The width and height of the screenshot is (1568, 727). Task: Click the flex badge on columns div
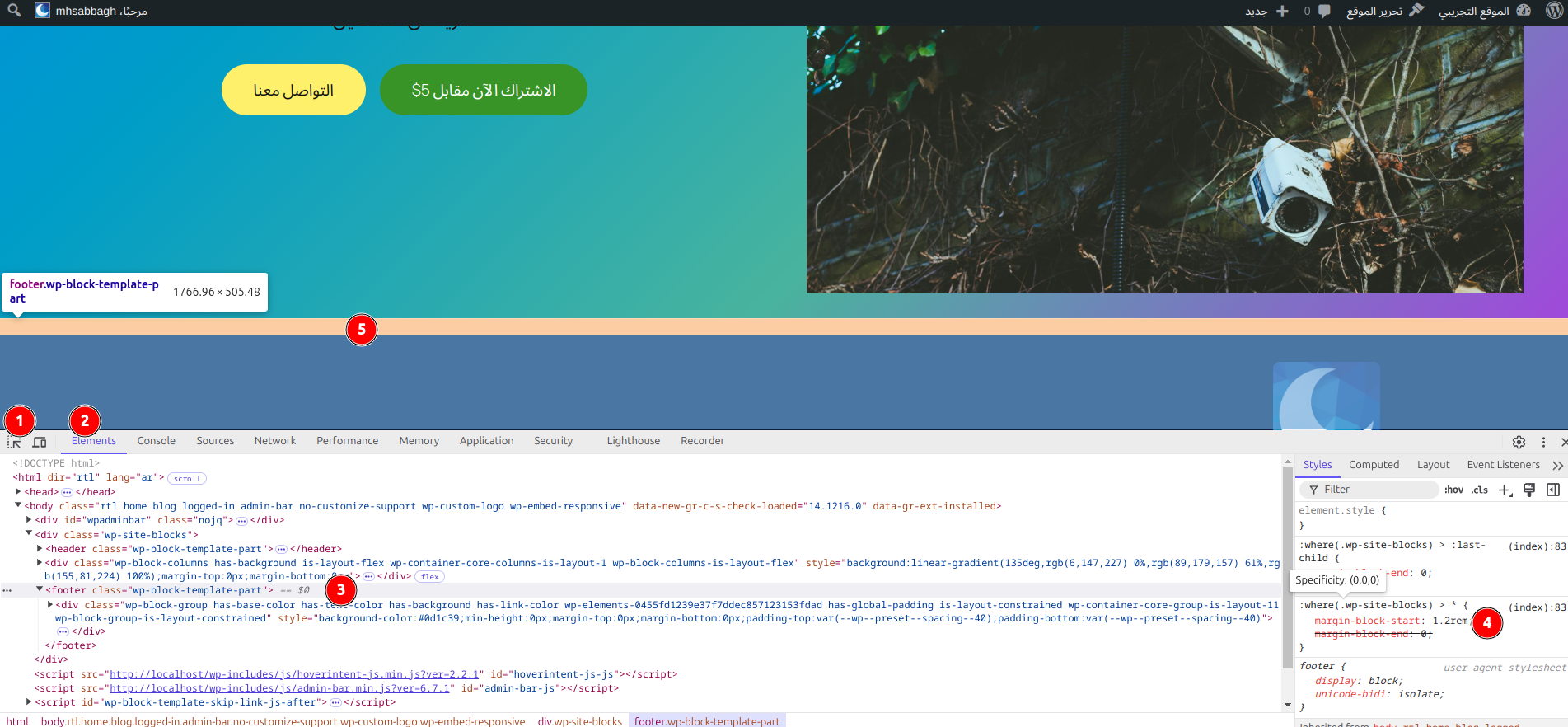(430, 577)
